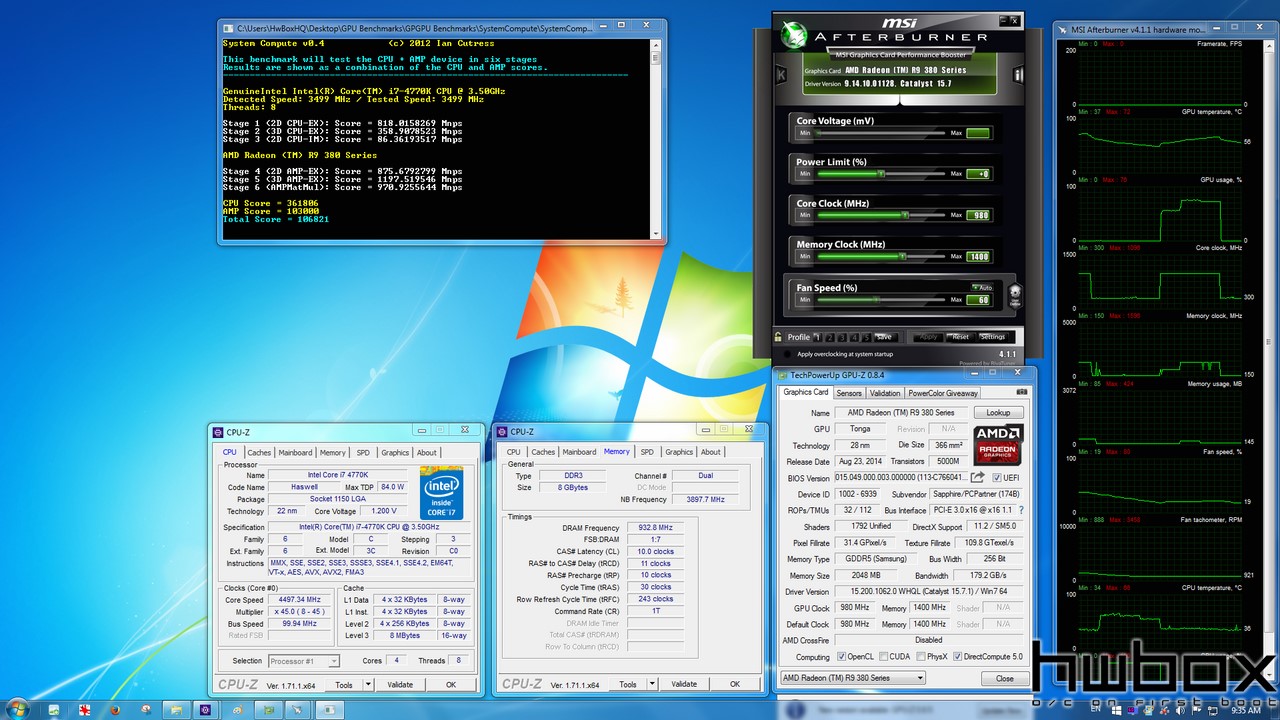Toggle the OpenCL checkbox
1280x720 pixels.
pos(840,657)
